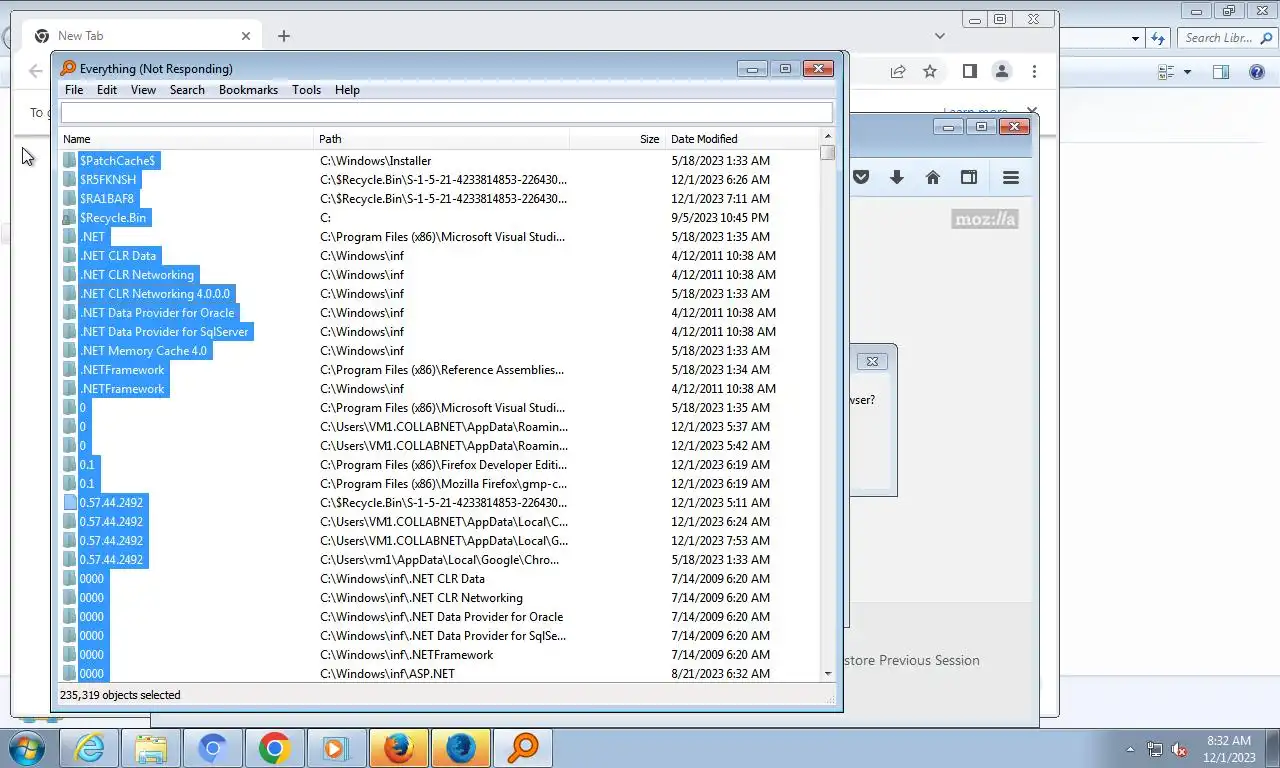Screen dimensions: 1280x768
Task: Close the Chrome New Tab tab
Action: pos(246,36)
